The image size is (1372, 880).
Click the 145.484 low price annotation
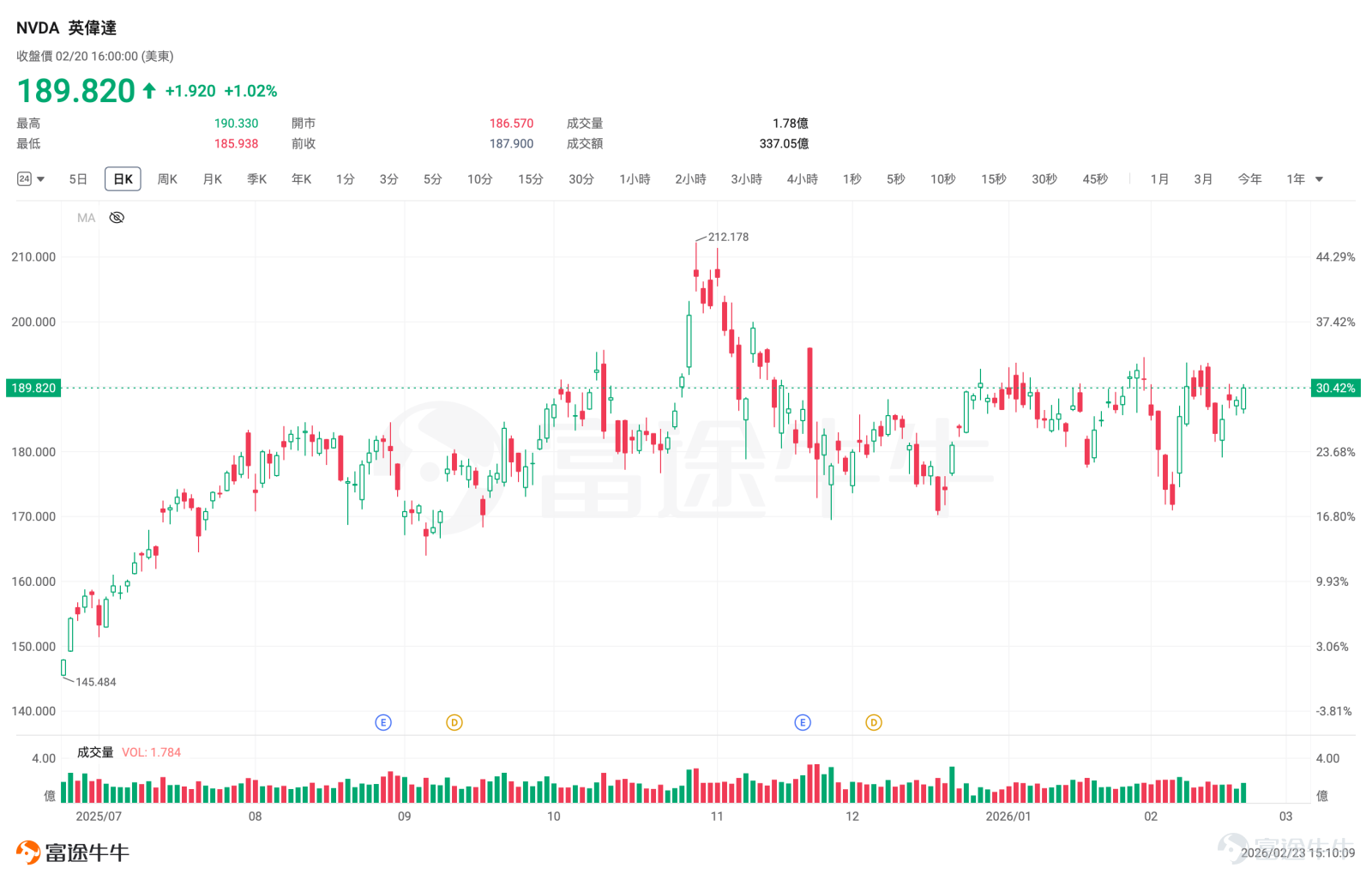[x=95, y=682]
